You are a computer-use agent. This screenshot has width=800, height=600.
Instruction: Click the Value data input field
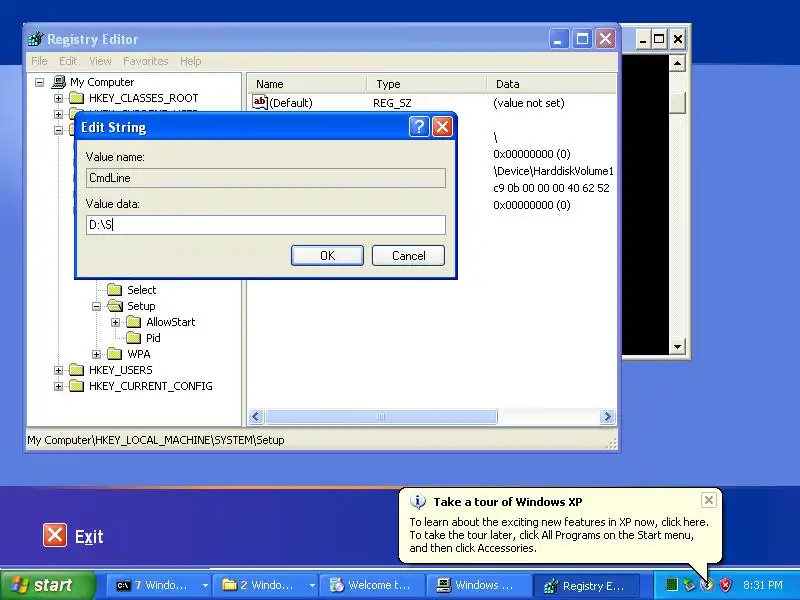pos(266,224)
